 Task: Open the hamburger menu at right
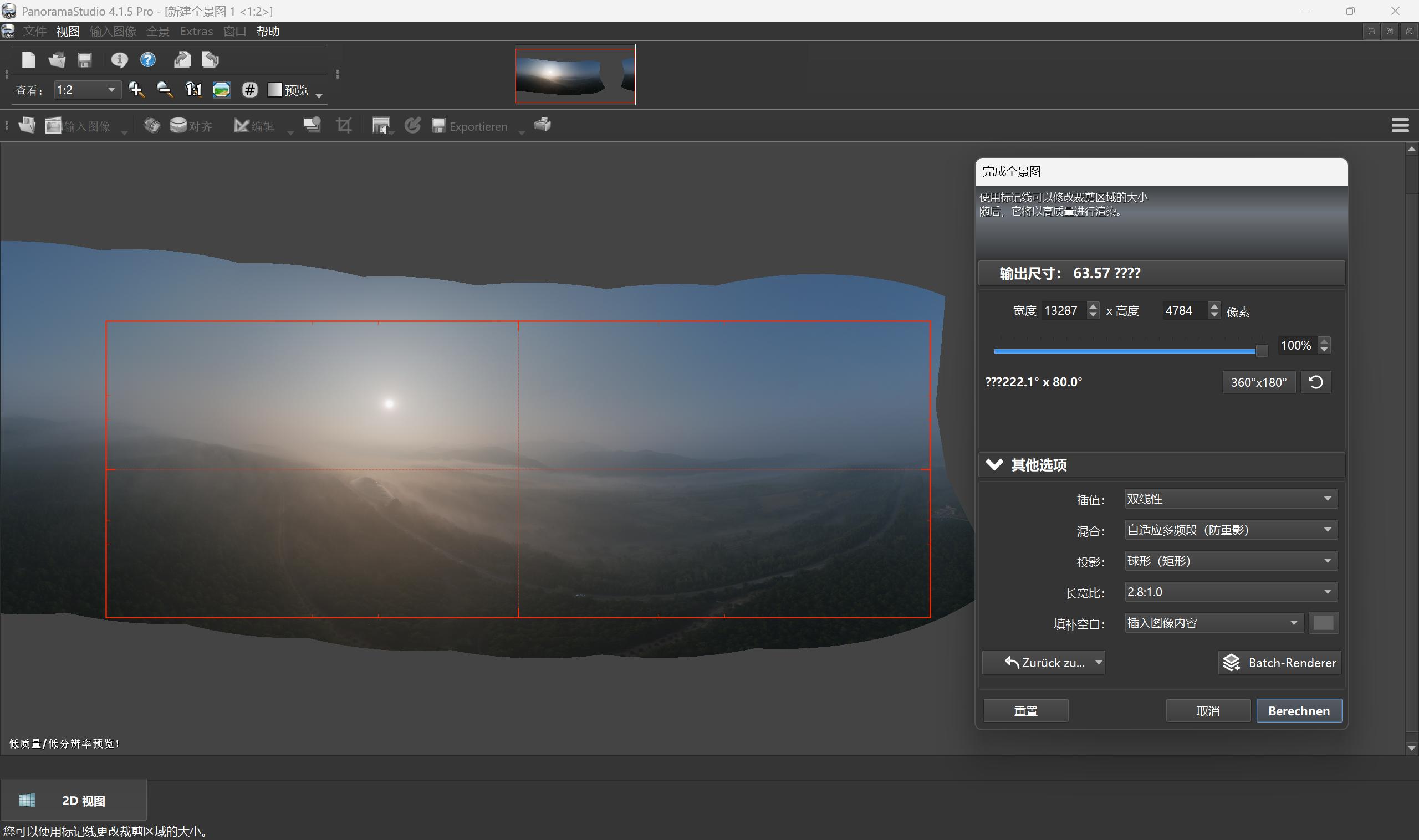point(1400,125)
